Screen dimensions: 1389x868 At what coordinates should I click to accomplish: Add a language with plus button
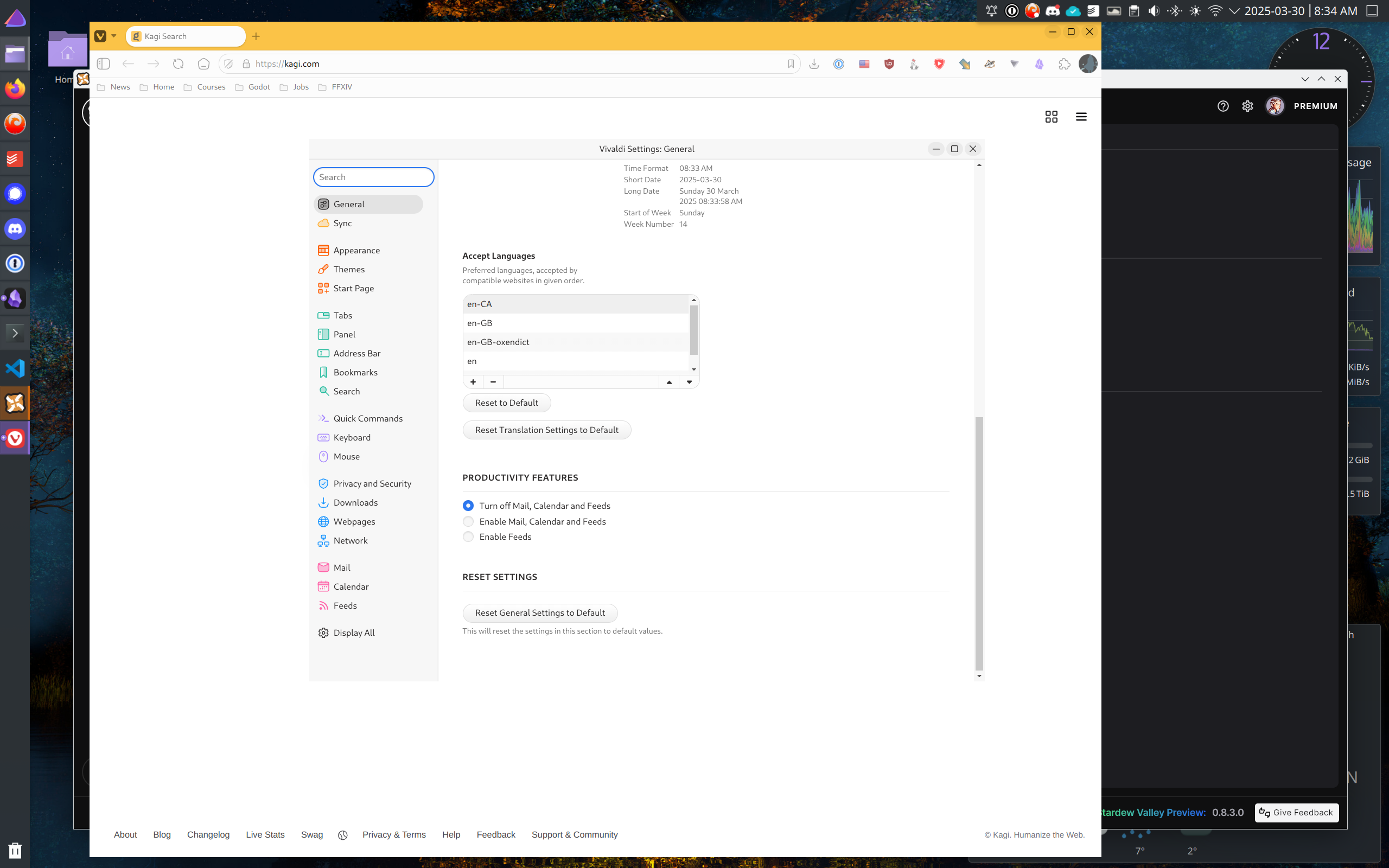pyautogui.click(x=473, y=382)
